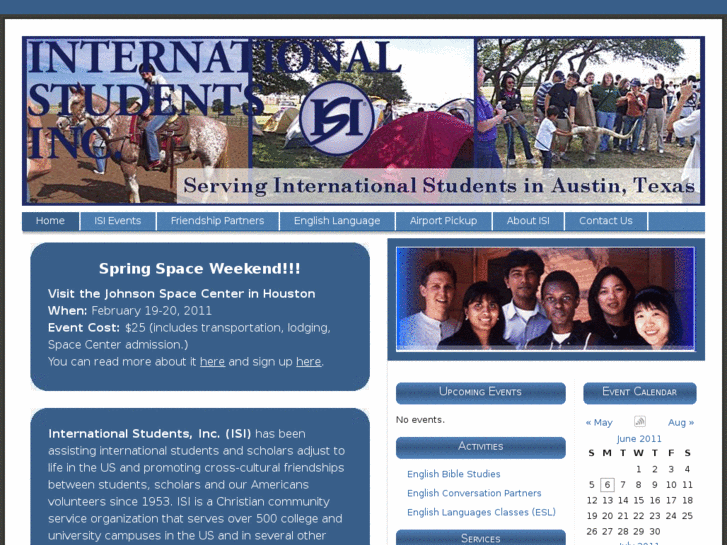Screen dimensions: 727x545
Task: Click the round ISI logo in banner
Action: (337, 118)
